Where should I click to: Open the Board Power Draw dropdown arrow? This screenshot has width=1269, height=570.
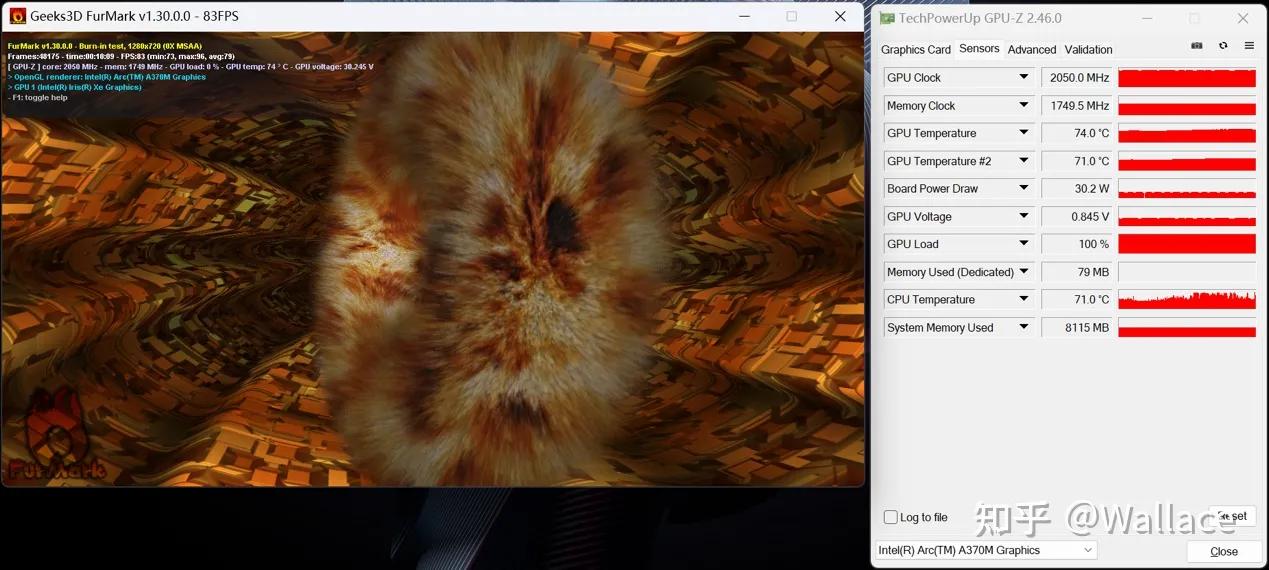coord(1024,189)
